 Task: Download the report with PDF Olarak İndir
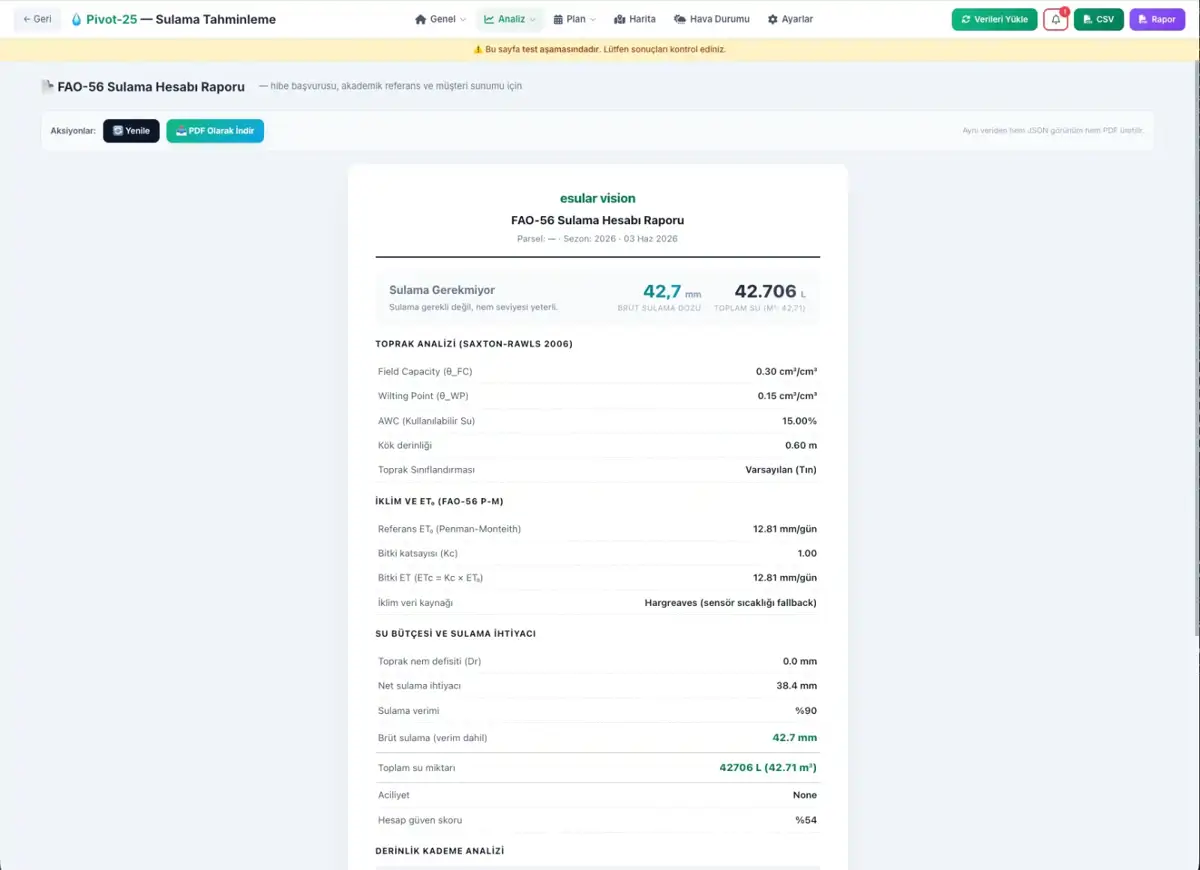[x=215, y=131]
